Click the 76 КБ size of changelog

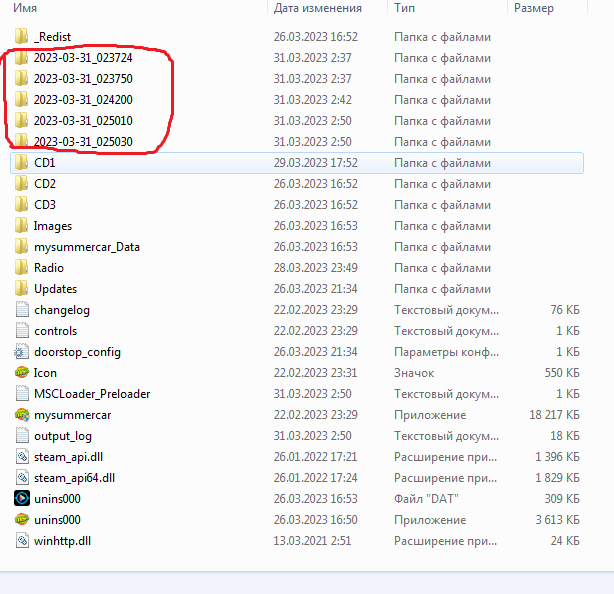click(565, 309)
